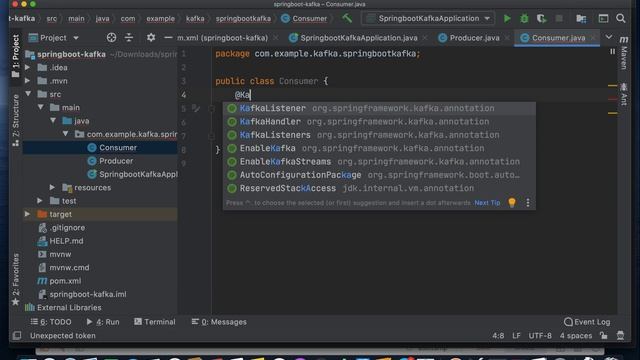Choose KafkaHandler completion suggestion
The height and width of the screenshot is (360, 640).
tap(379, 122)
